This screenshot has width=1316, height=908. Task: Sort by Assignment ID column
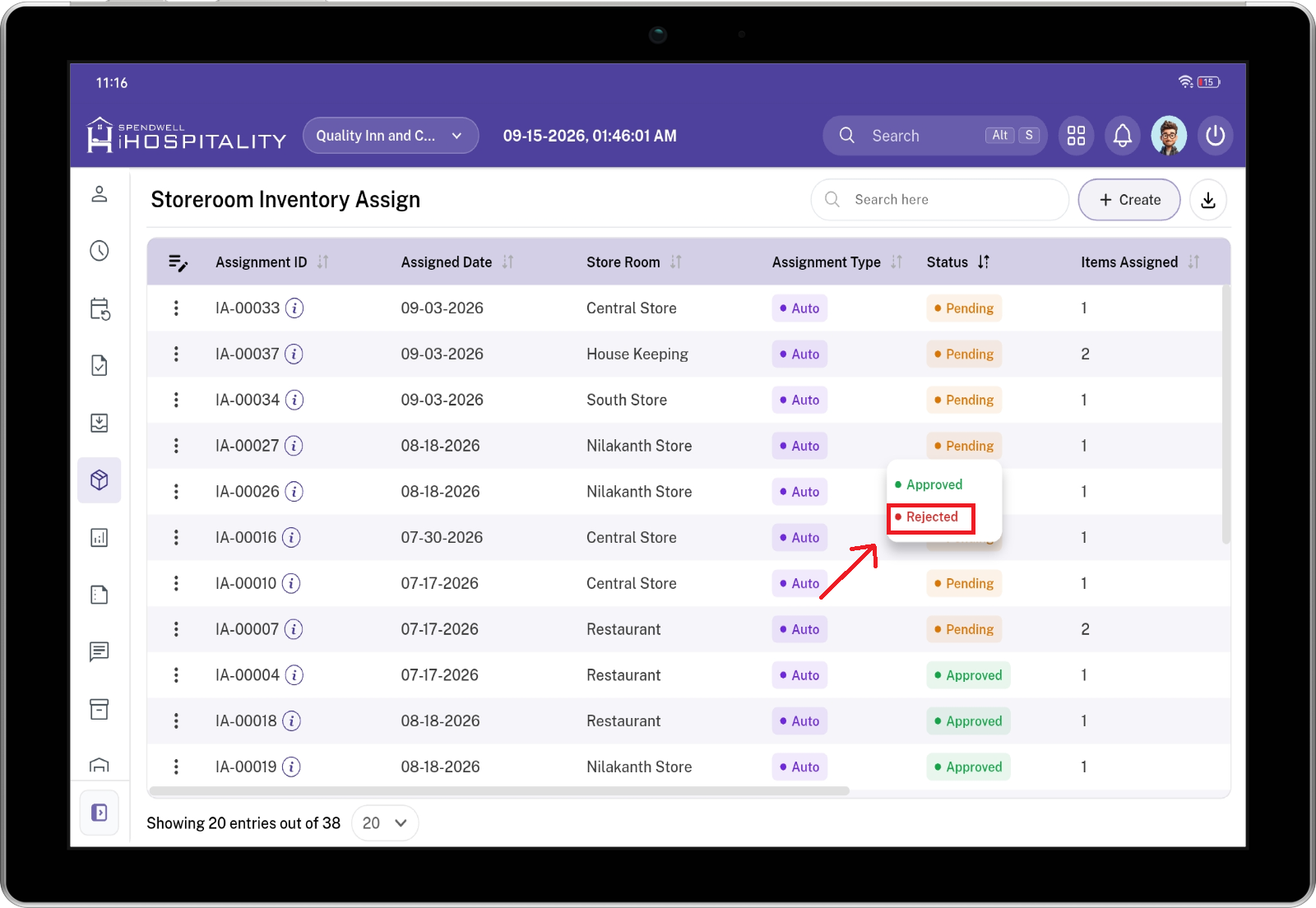(323, 262)
